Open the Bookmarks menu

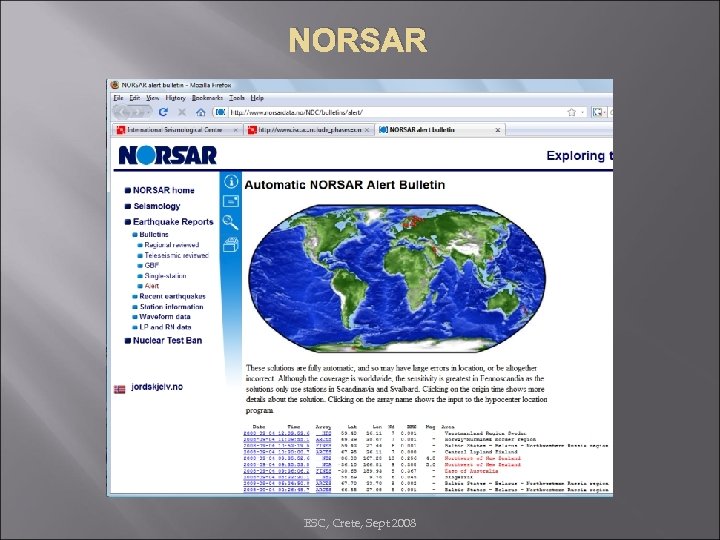click(207, 98)
